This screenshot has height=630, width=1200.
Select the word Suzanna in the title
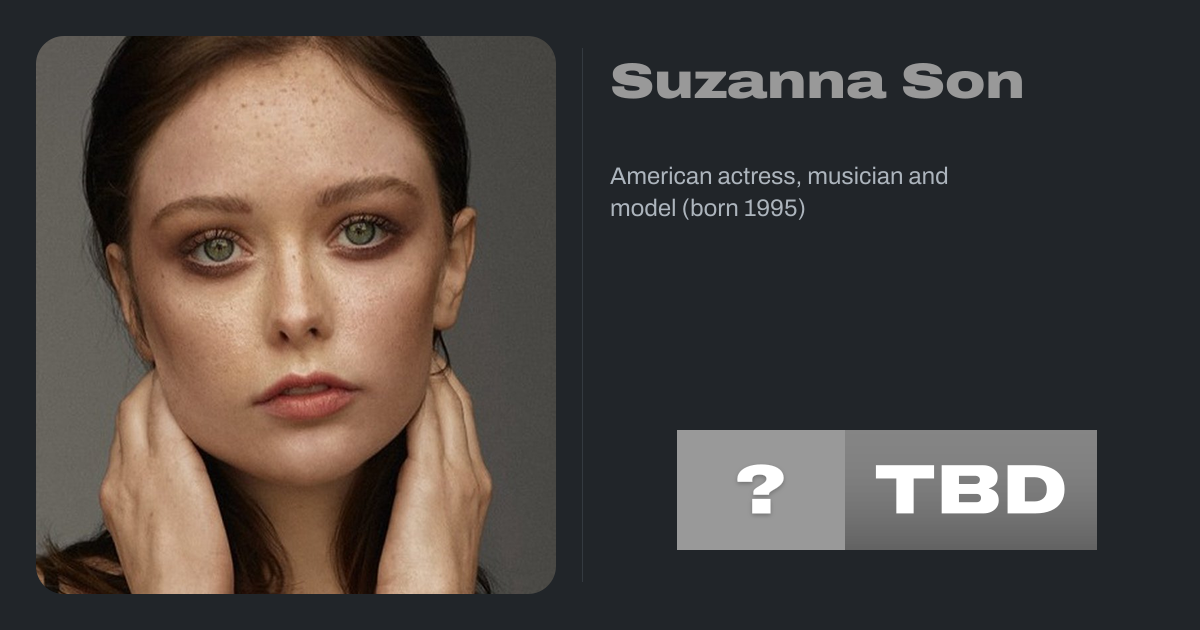point(749,81)
